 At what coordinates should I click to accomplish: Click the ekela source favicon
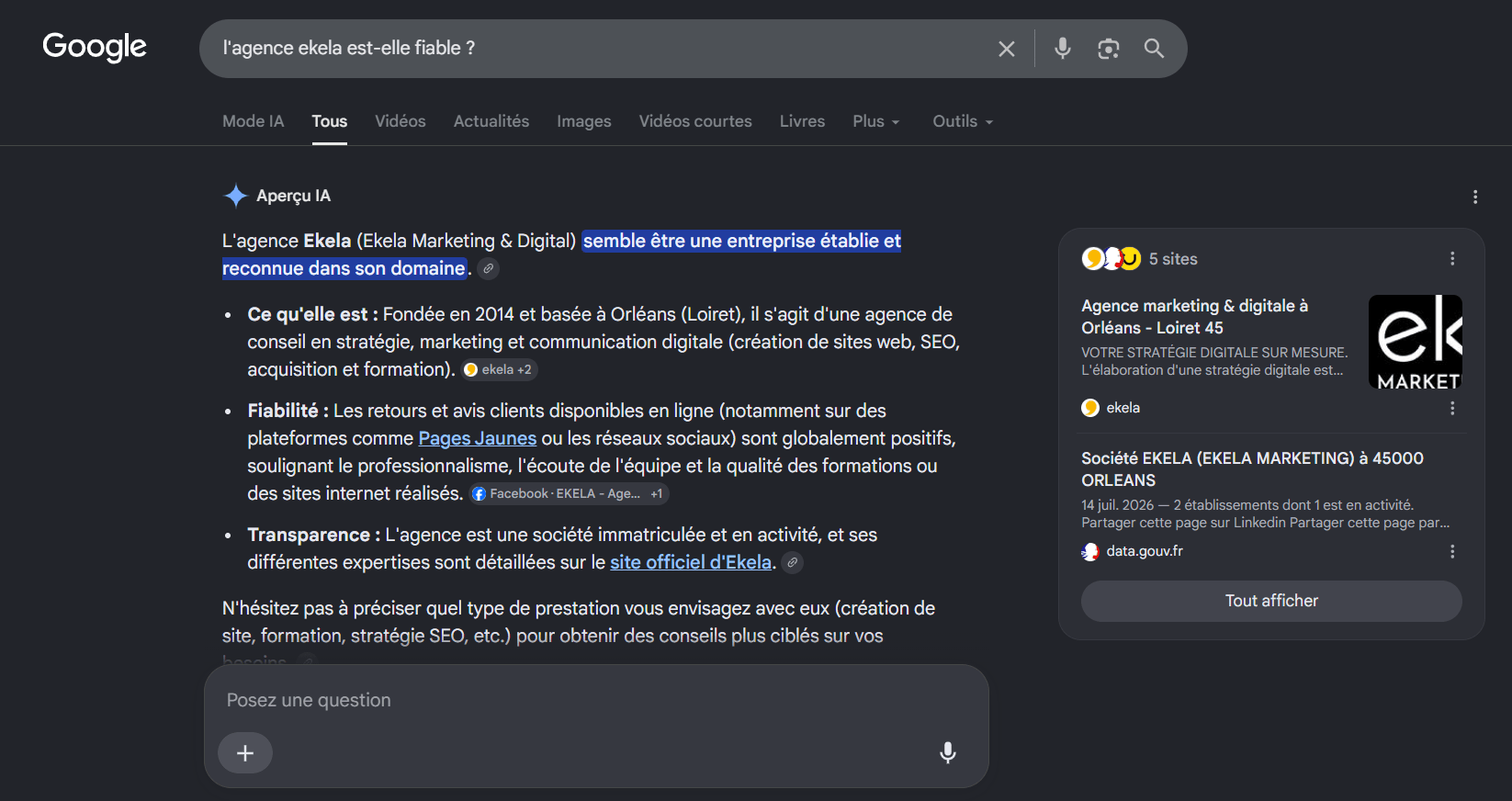tap(1090, 408)
